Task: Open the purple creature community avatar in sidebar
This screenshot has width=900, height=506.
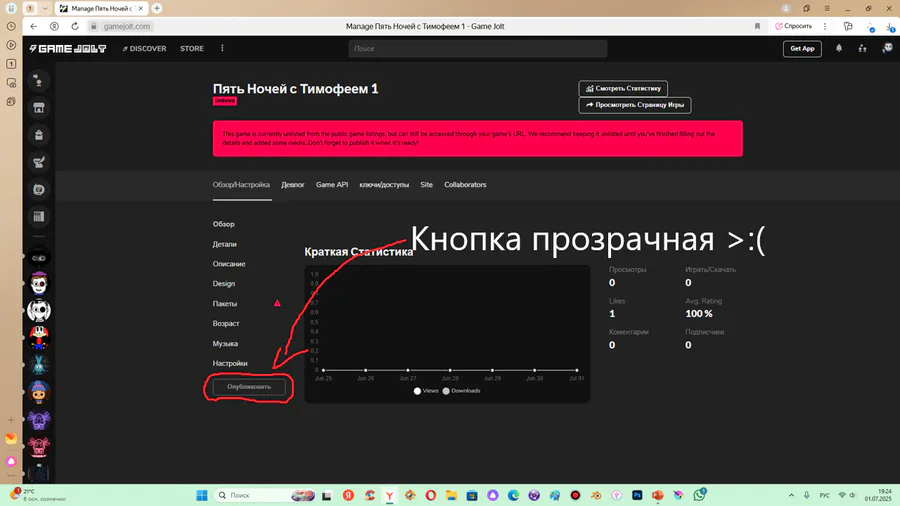Action: point(39,420)
